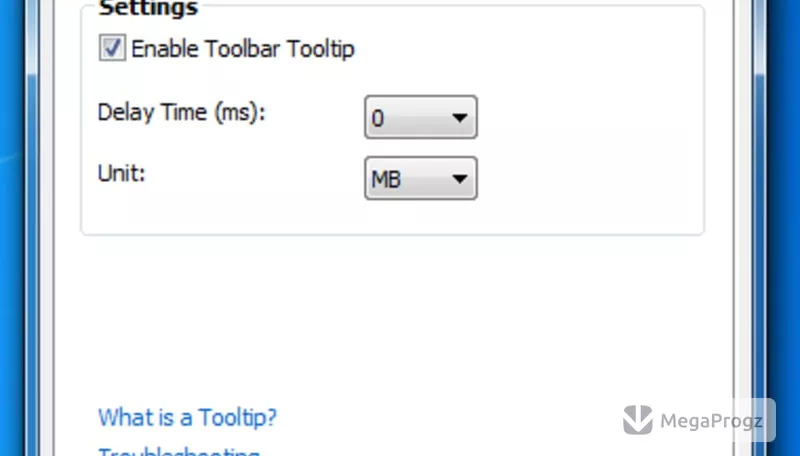Screen dimensions: 800x456
Task: Click the "Delay Time (ms):" label
Action: pyautogui.click(x=182, y=112)
